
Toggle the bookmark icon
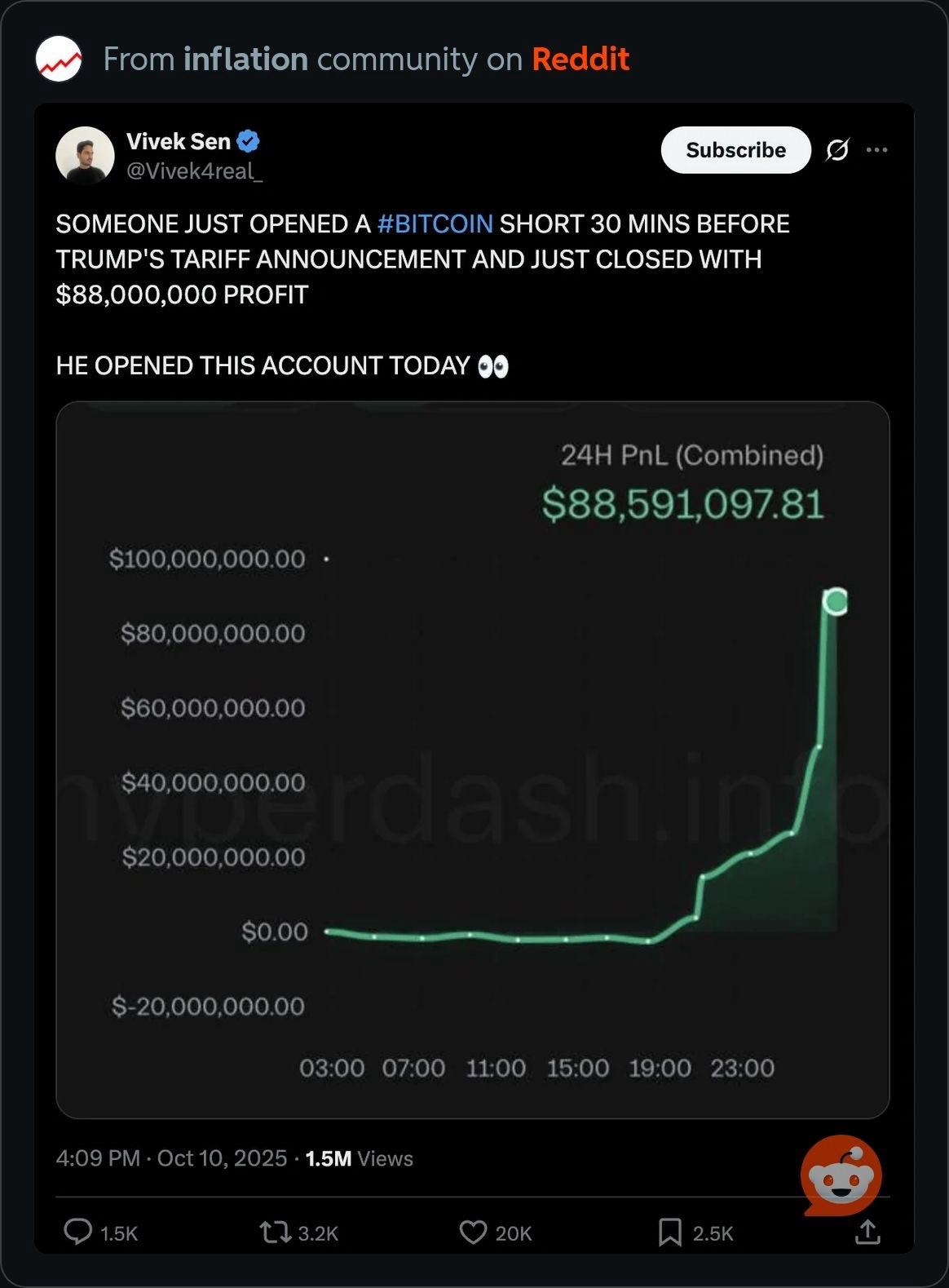point(669,1232)
